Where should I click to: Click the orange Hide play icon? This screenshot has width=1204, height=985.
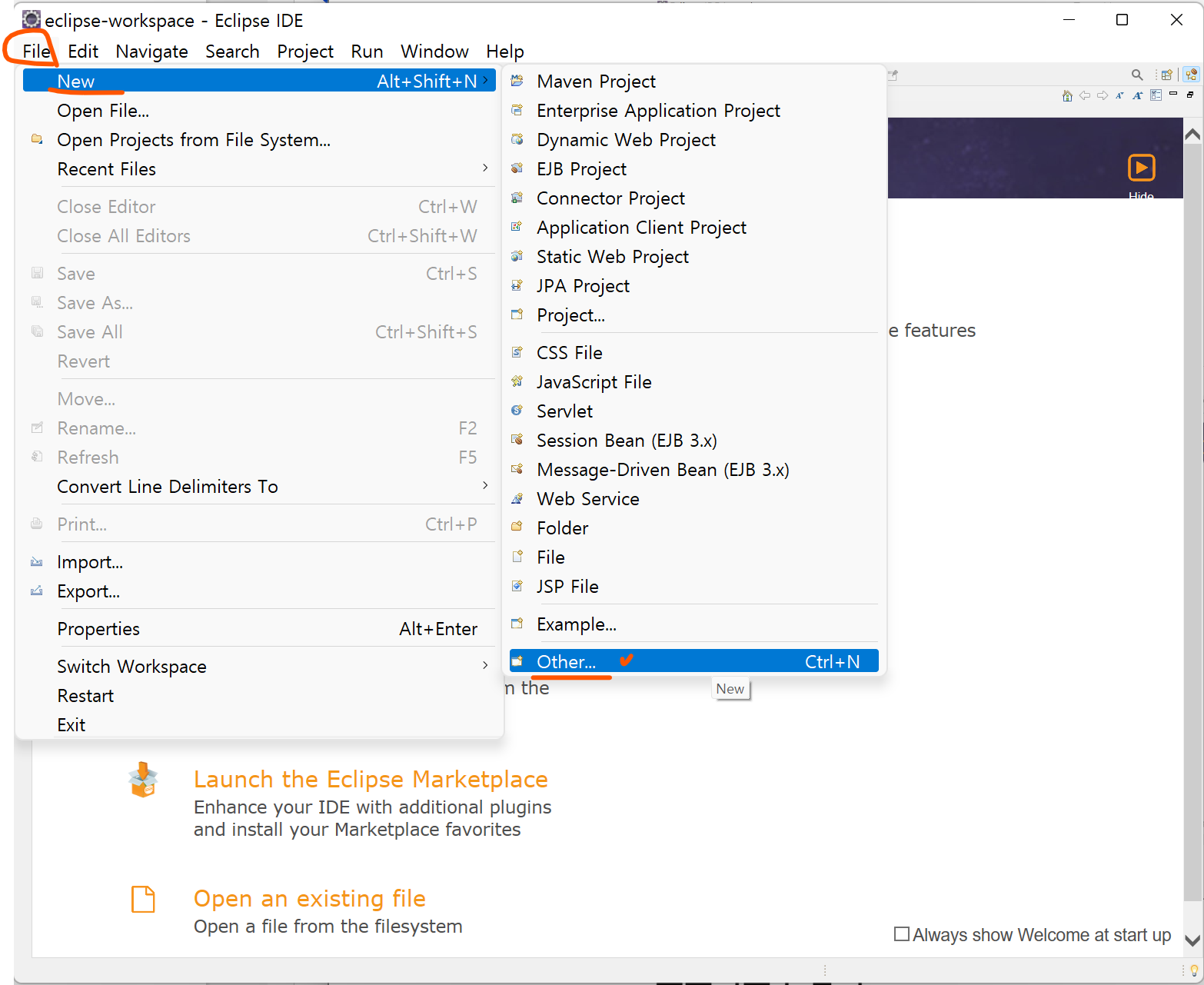(1142, 168)
